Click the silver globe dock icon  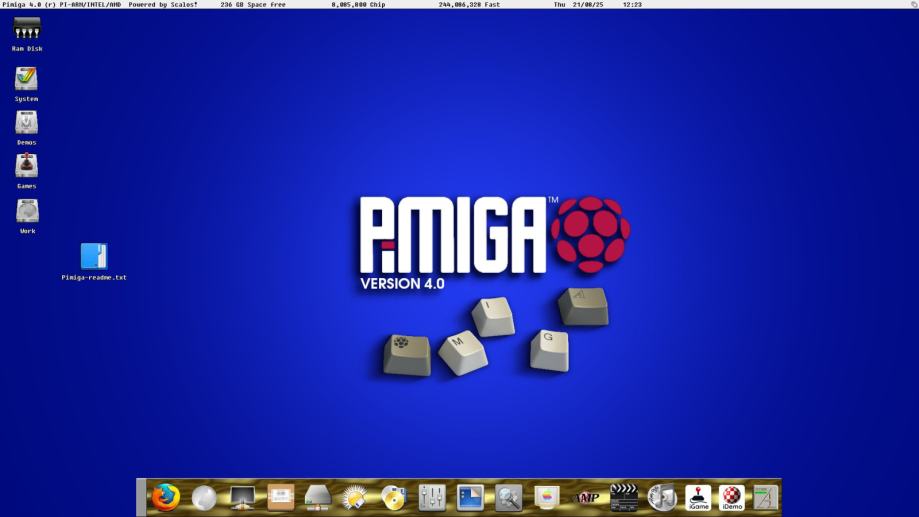(204, 499)
